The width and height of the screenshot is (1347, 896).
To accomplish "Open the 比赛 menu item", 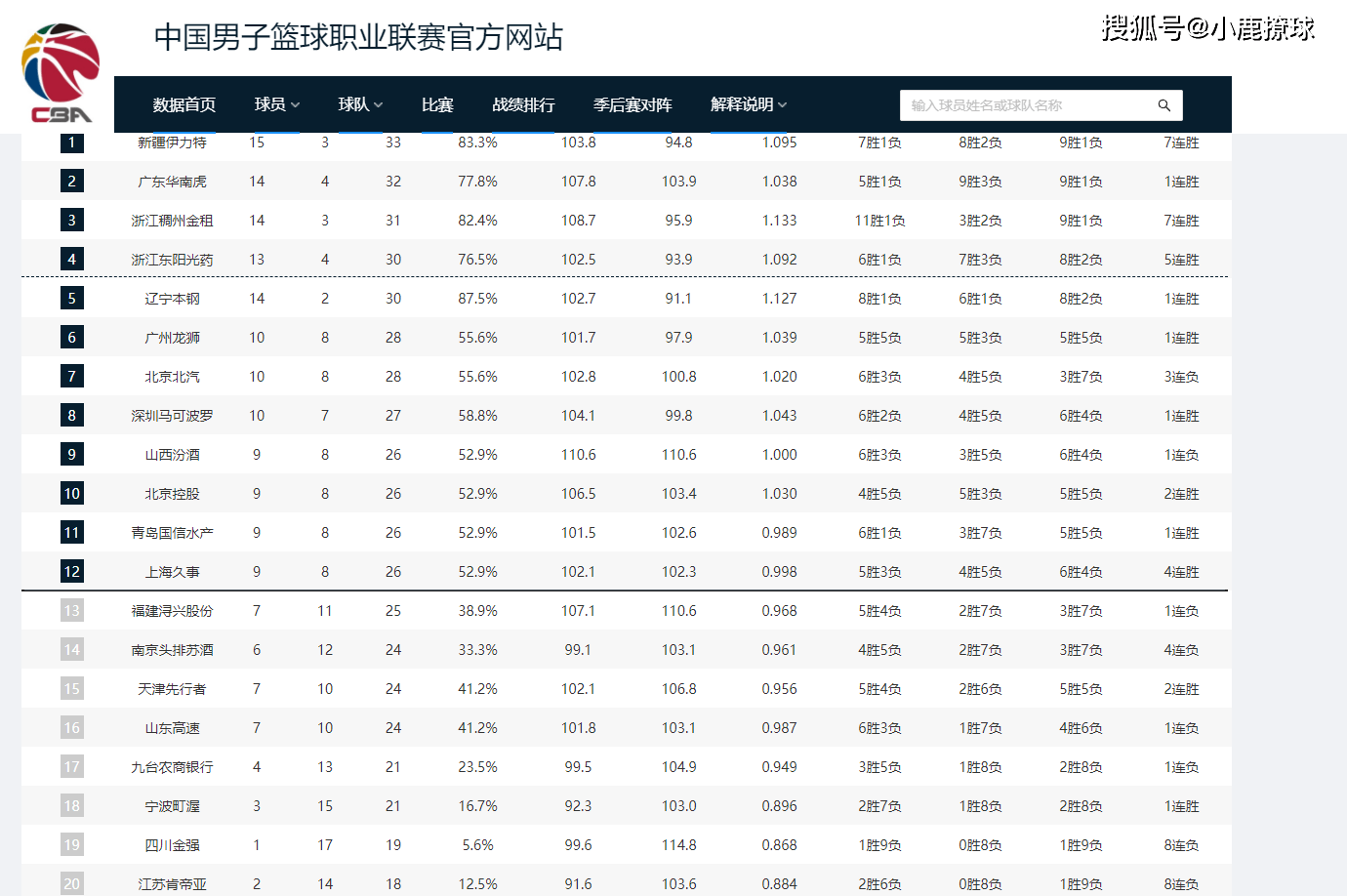I will 437,104.
